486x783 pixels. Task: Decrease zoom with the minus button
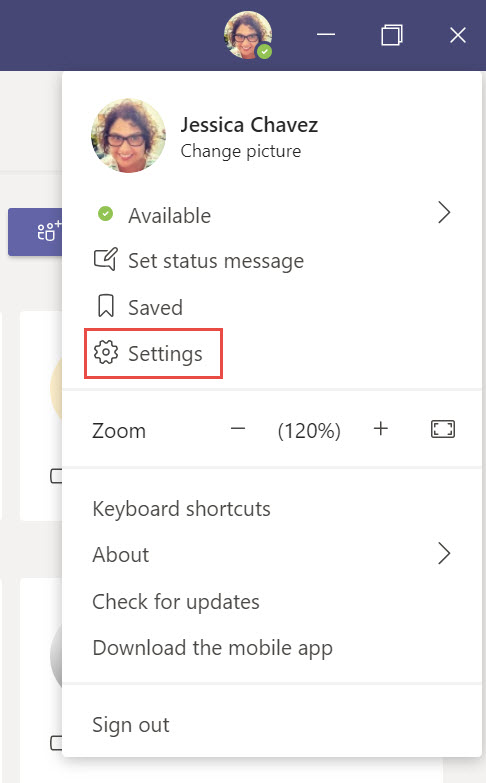pyautogui.click(x=238, y=428)
